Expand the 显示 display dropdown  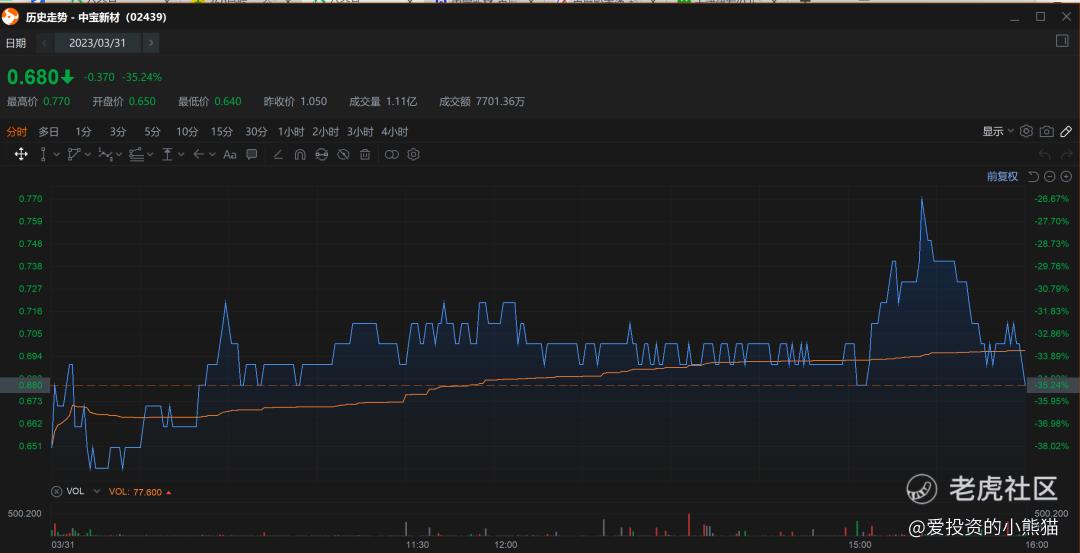(997, 131)
